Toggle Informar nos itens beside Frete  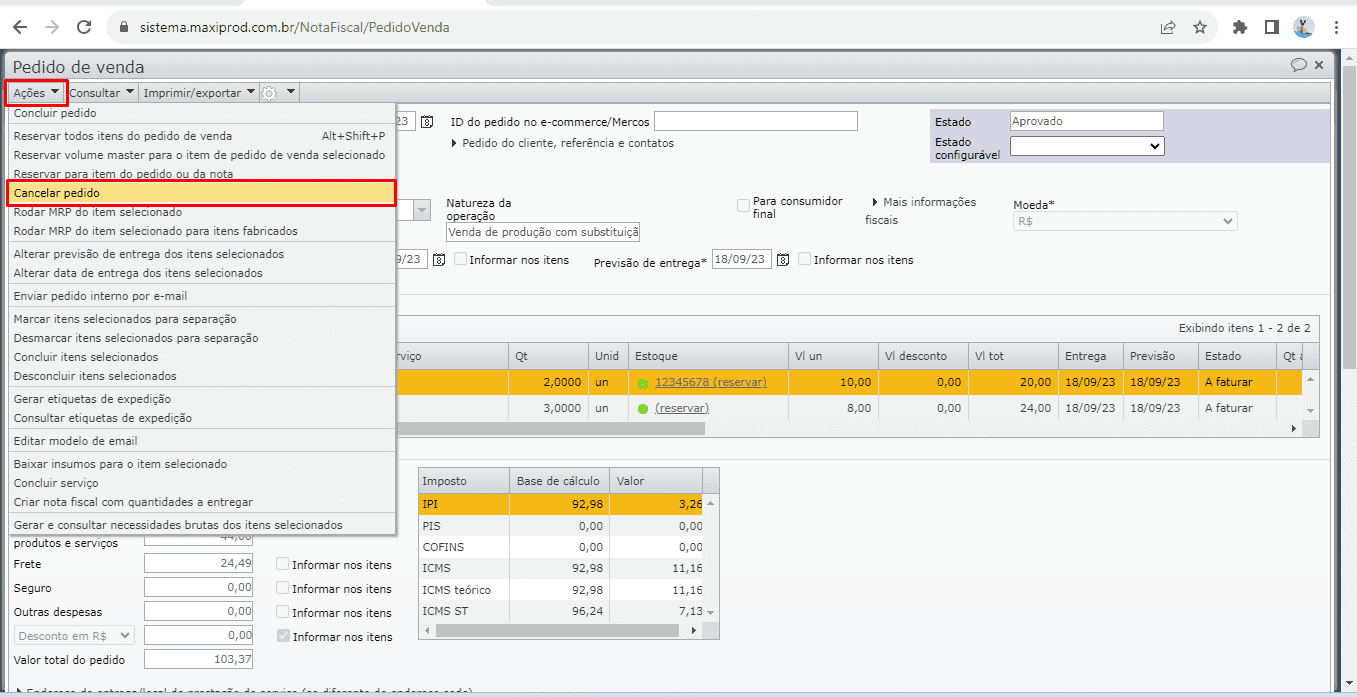[283, 565]
